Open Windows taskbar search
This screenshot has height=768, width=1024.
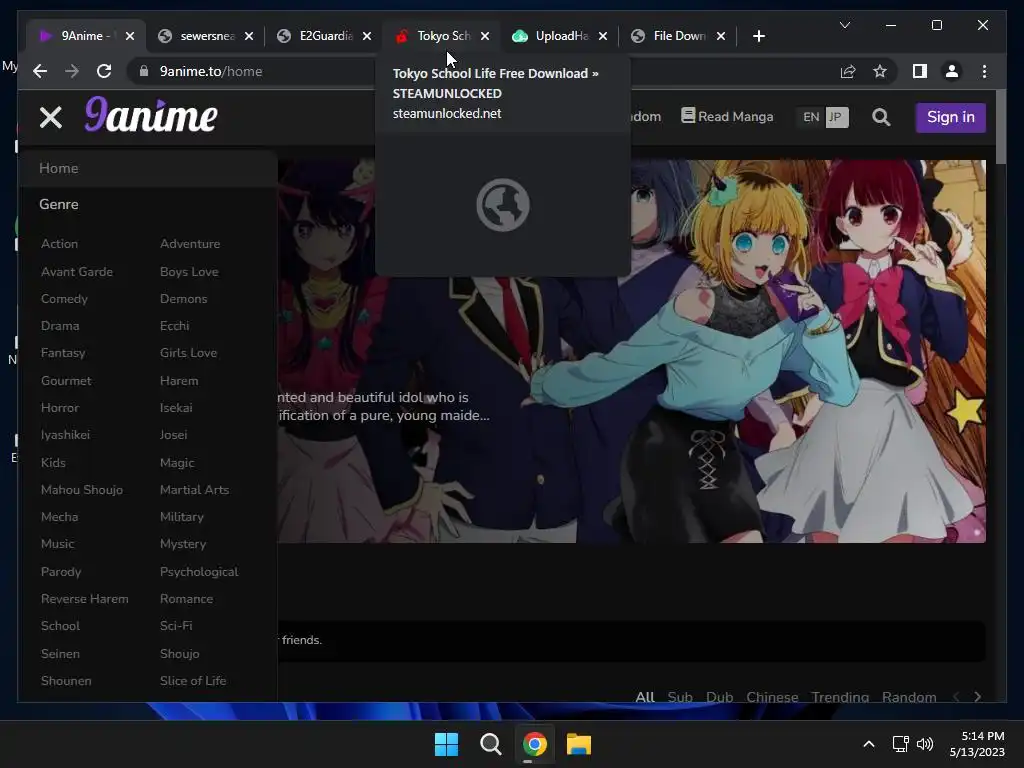[x=490, y=744]
